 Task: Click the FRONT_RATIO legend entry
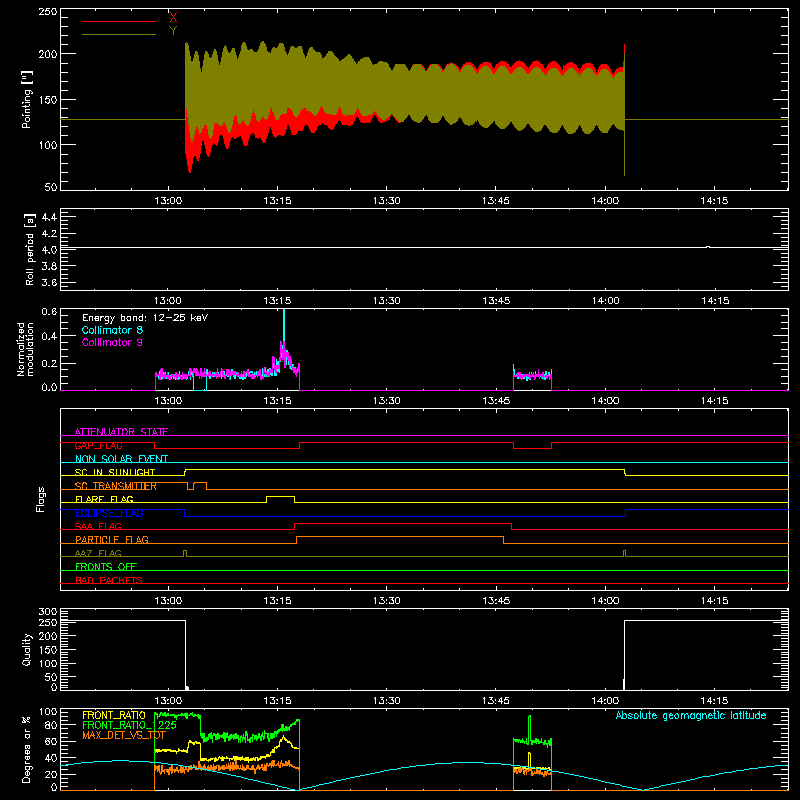[114, 715]
